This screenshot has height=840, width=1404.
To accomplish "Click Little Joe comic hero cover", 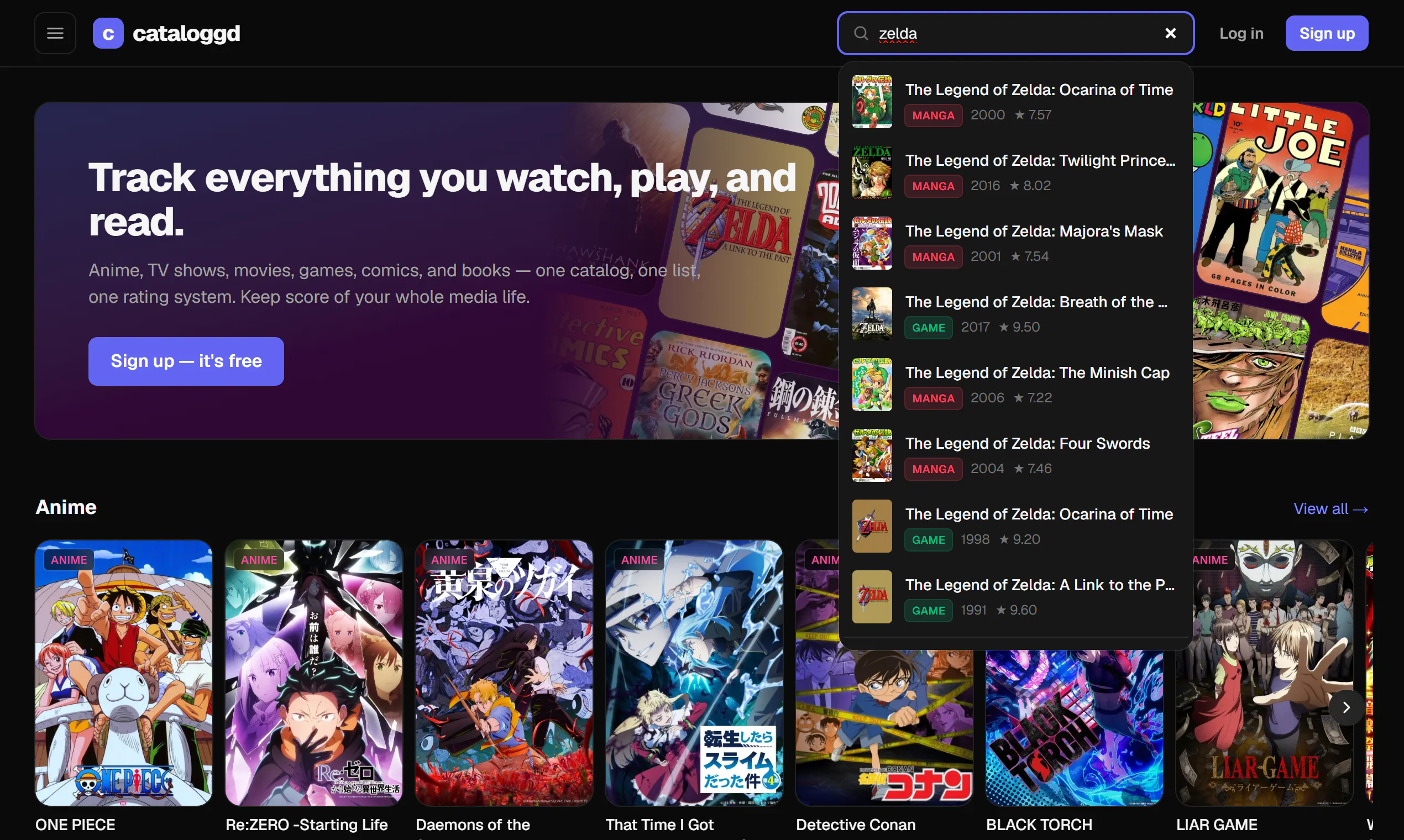I will 1274,204.
